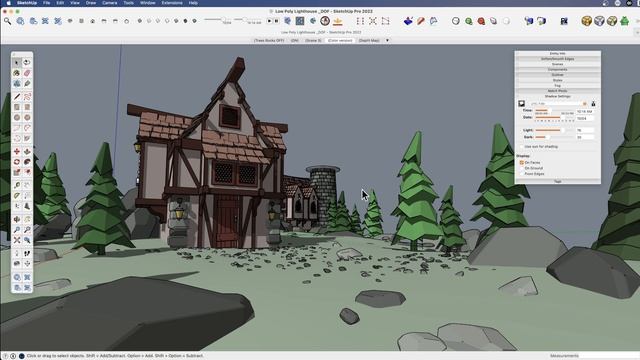
Task: Select the Walk footprints tool
Action: pyautogui.click(x=27, y=253)
